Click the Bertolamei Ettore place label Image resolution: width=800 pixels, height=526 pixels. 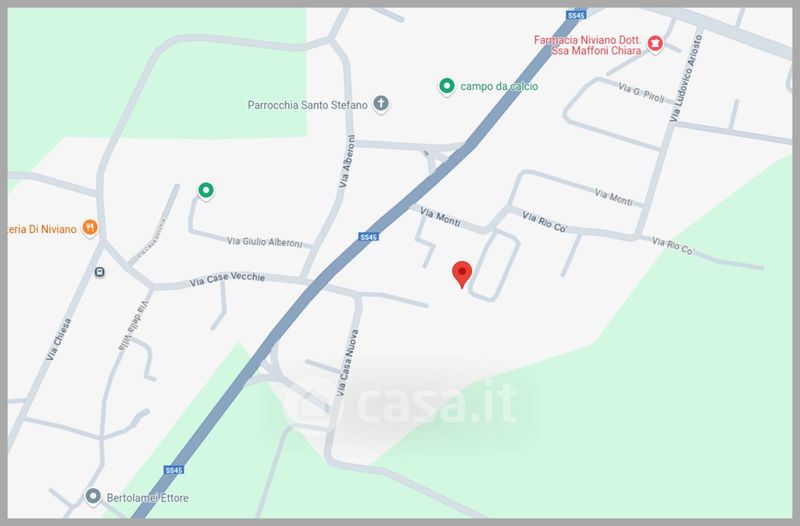click(x=147, y=497)
